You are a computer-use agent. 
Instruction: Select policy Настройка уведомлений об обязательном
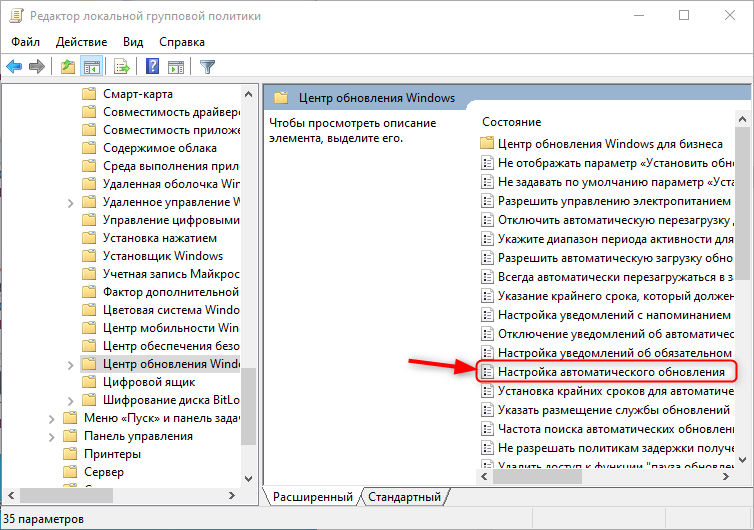click(606, 353)
